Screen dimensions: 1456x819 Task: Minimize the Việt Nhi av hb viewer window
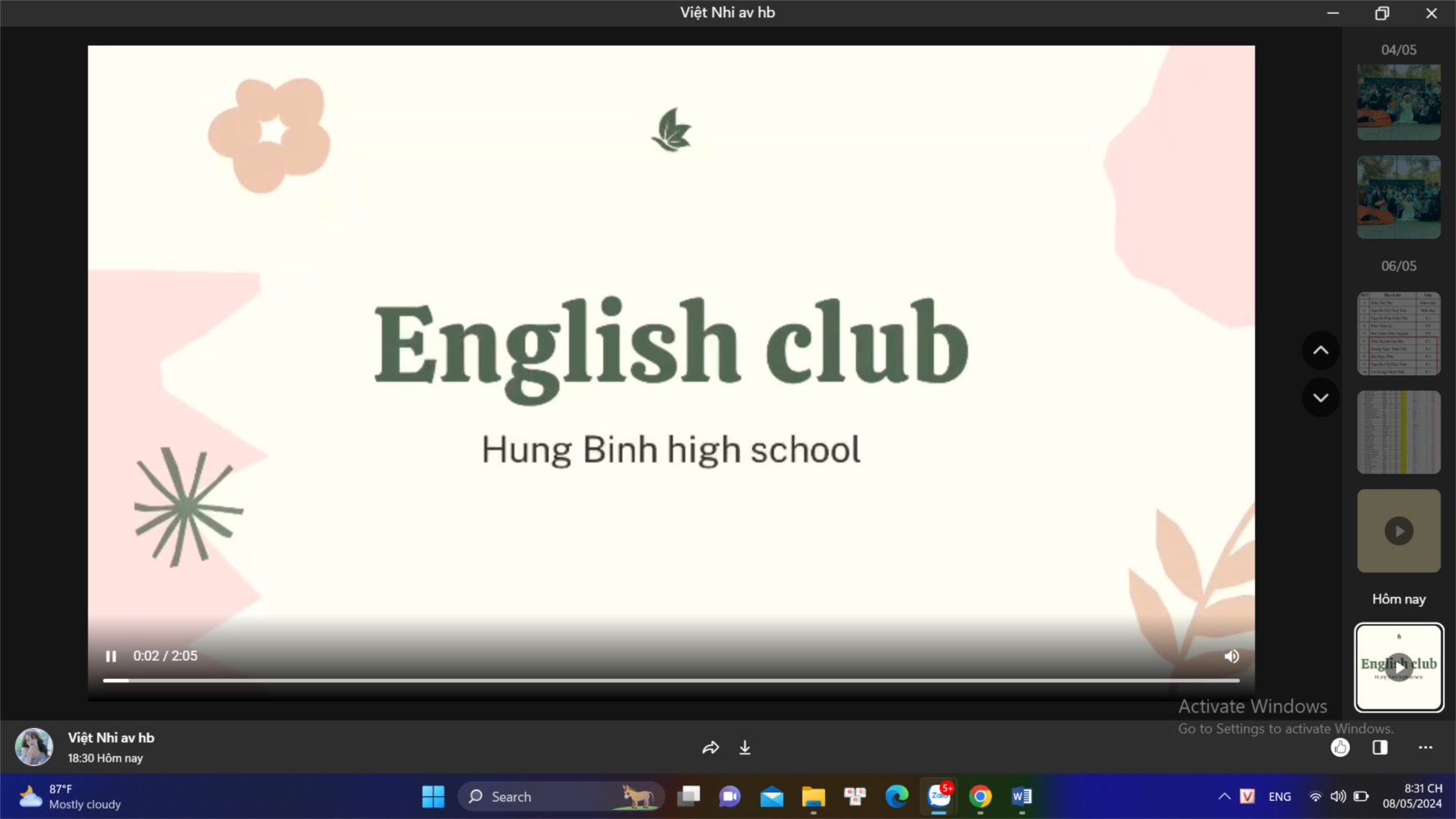point(1333,13)
